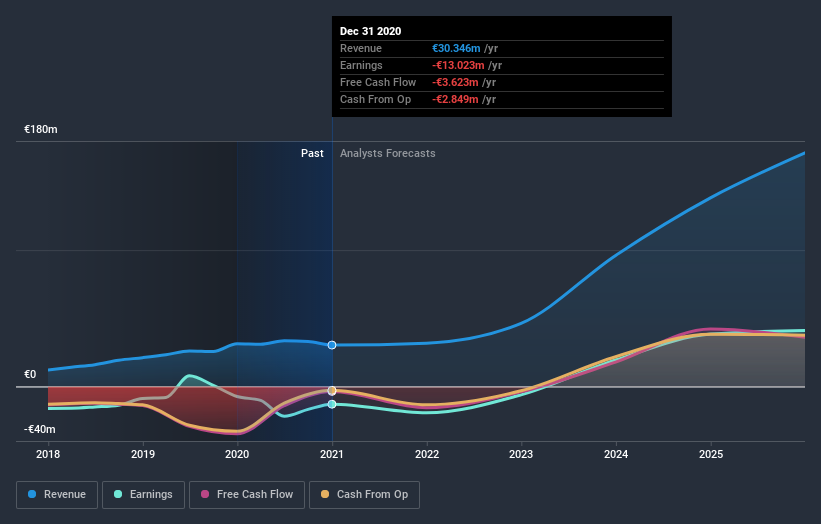Select the Earnings data point at 2021
Viewport: 821px width, 524px height.
332,404
